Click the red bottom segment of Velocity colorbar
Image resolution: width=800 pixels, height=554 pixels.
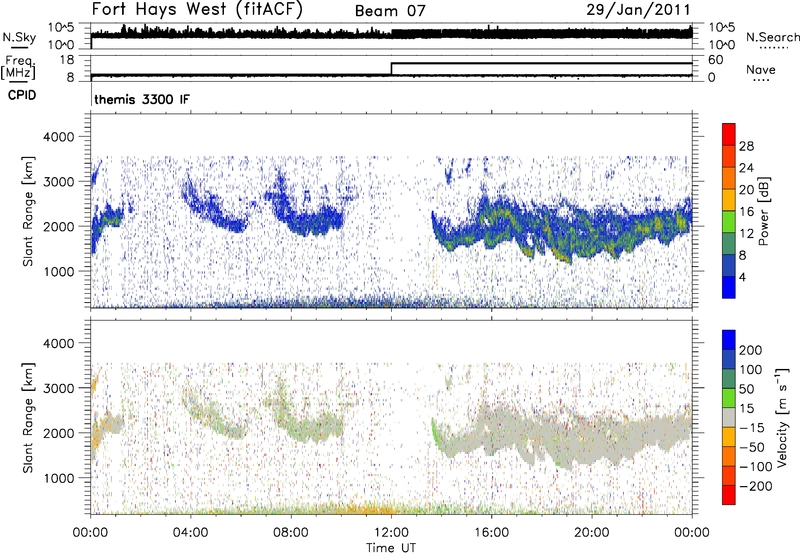click(x=729, y=495)
